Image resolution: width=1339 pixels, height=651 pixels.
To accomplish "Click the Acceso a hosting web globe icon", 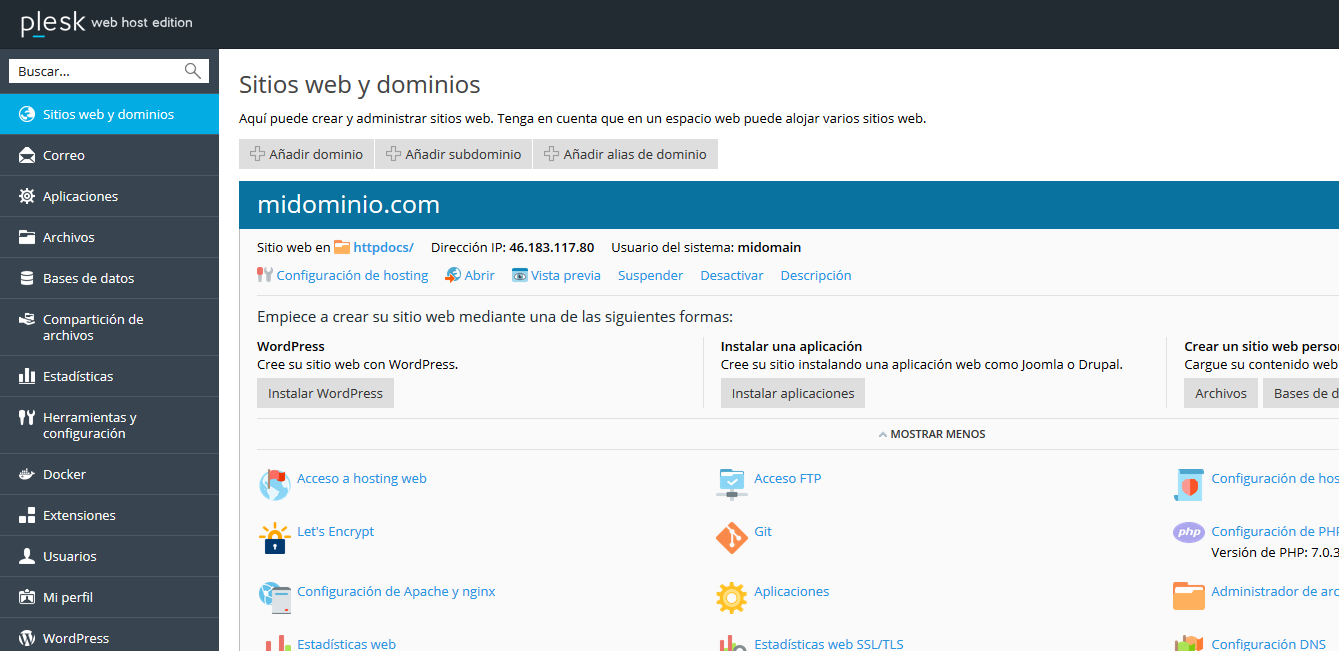I will pos(274,484).
